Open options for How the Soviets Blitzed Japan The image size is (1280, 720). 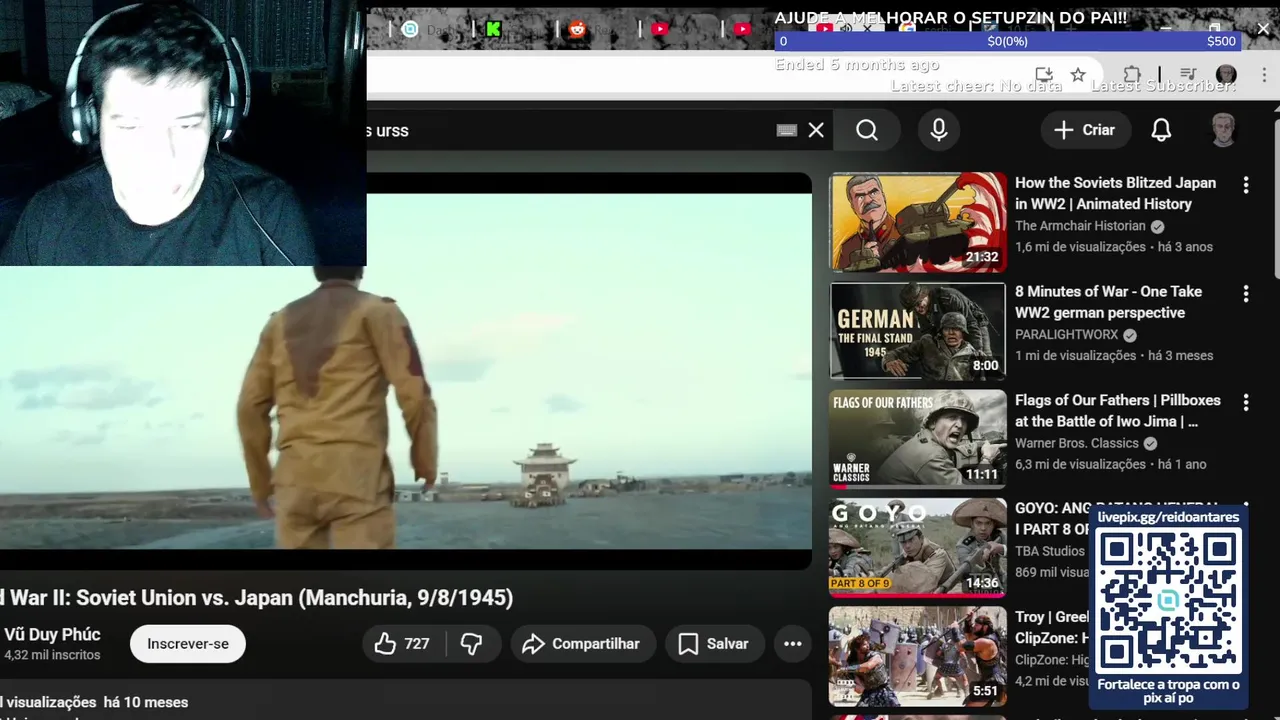point(1246,185)
